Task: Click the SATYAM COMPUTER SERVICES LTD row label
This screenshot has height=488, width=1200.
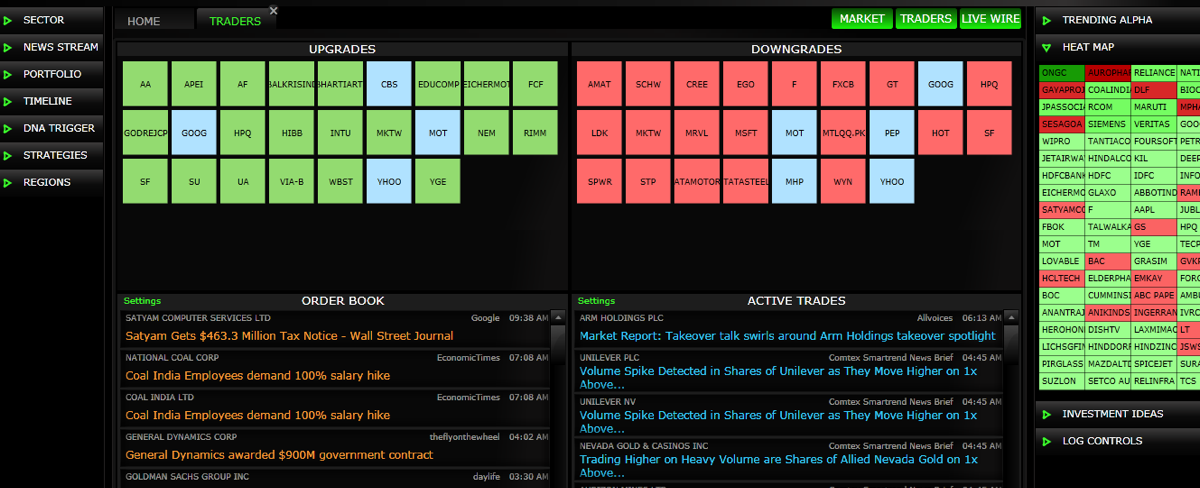Action: [x=198, y=318]
